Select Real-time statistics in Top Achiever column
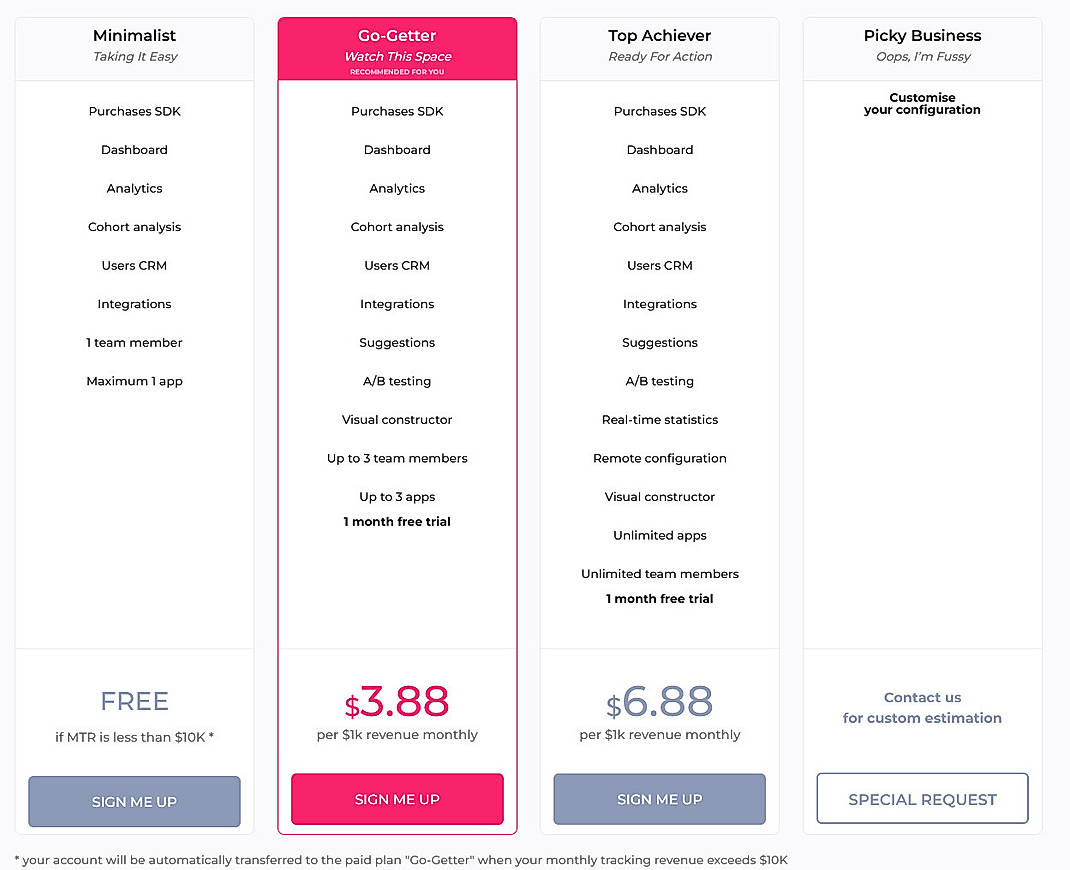This screenshot has width=1070, height=870. tap(659, 420)
